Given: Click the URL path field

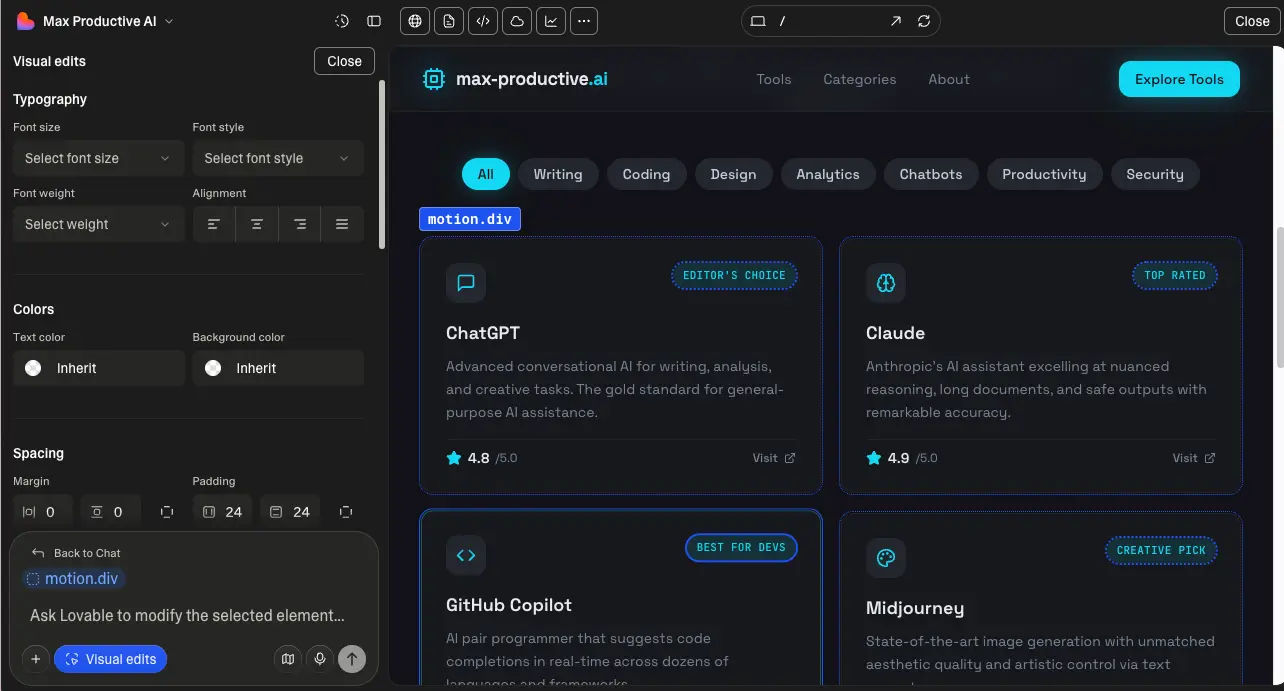Looking at the screenshot, I should pos(828,21).
